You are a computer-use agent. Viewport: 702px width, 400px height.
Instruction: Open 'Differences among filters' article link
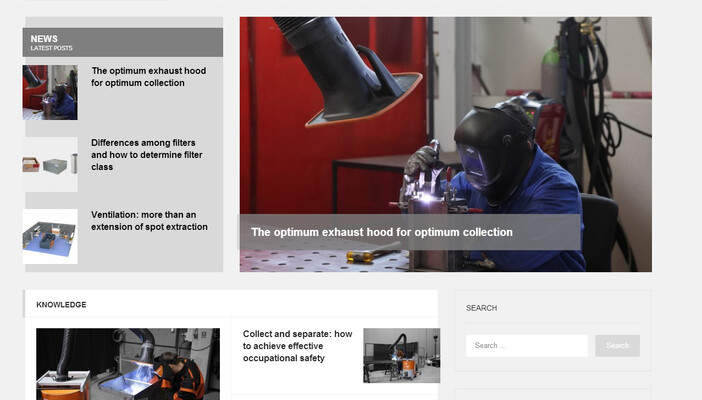coord(143,155)
